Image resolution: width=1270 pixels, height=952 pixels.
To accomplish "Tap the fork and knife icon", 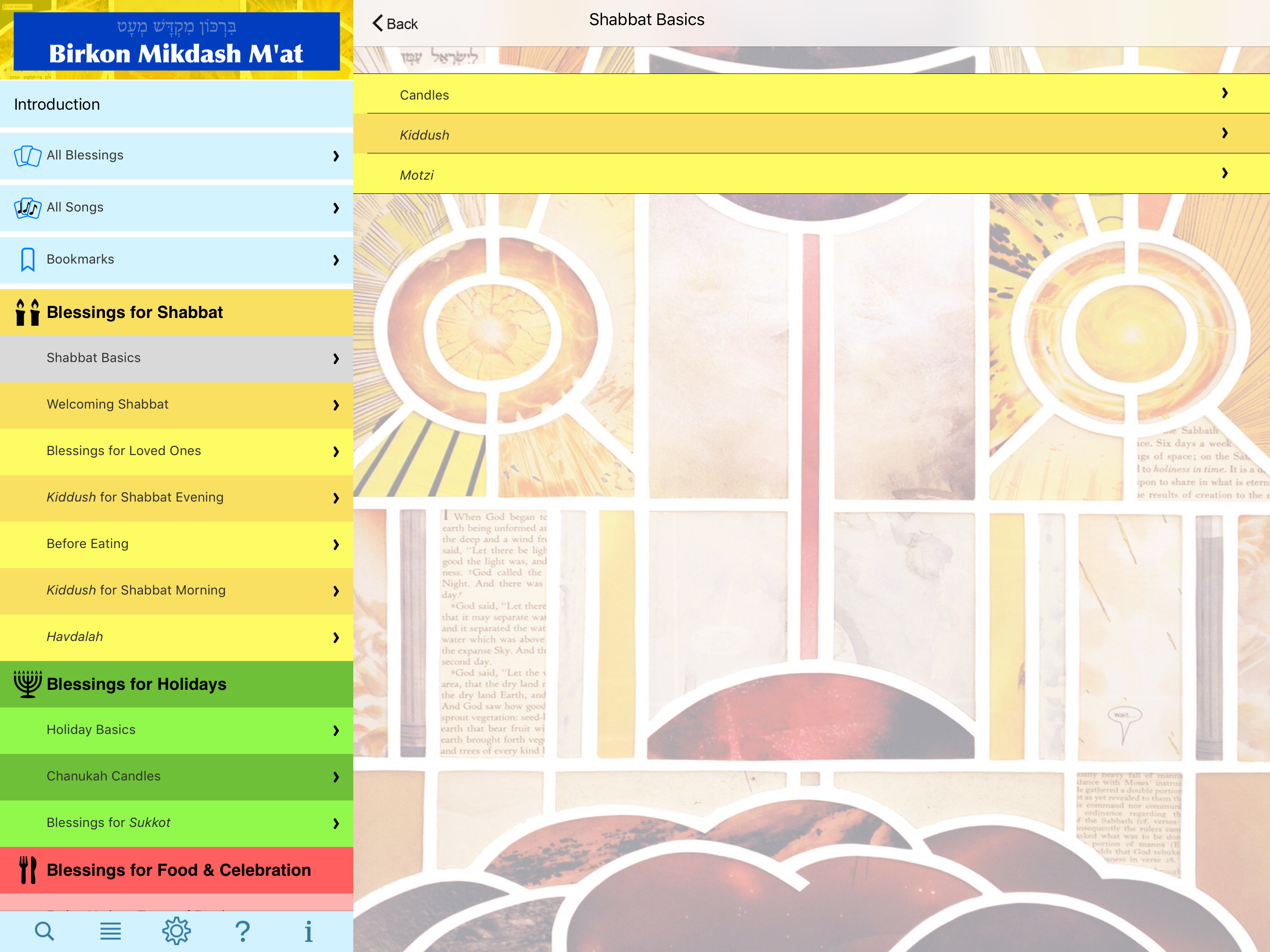I will [x=27, y=870].
